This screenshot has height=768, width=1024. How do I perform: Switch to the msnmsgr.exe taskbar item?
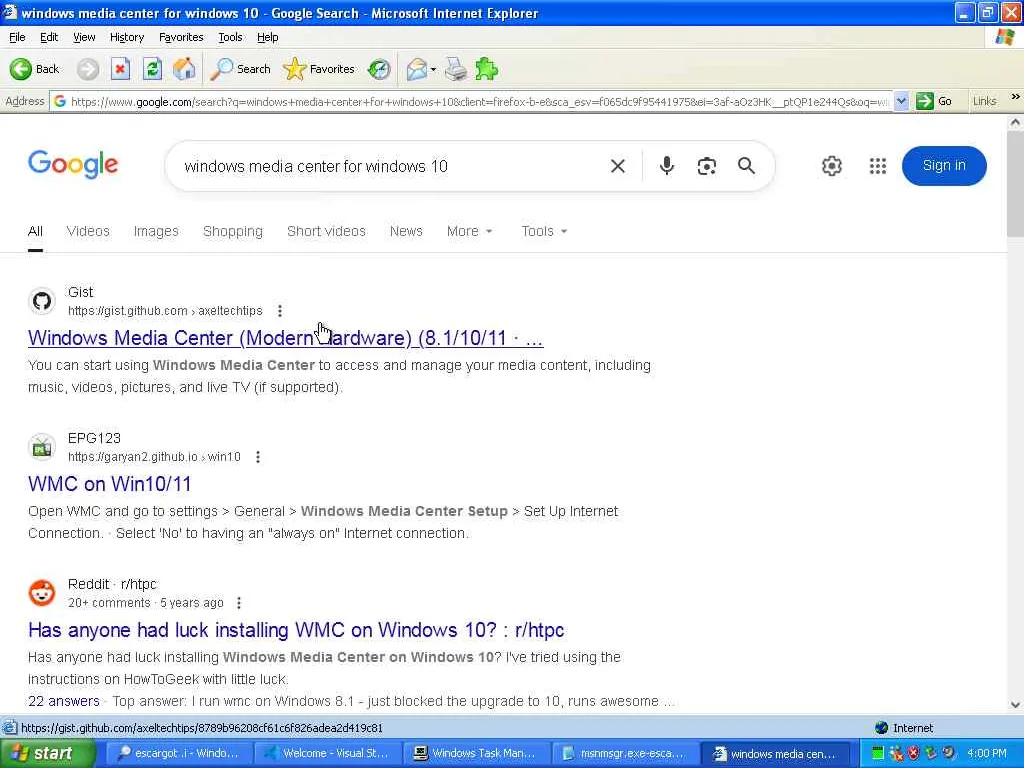[624, 754]
